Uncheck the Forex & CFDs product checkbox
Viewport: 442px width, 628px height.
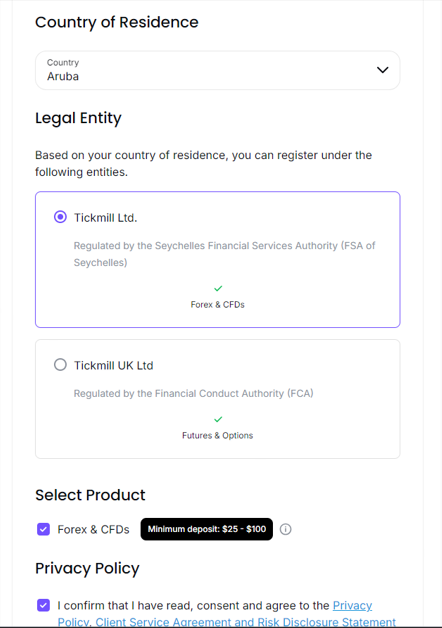tap(44, 529)
